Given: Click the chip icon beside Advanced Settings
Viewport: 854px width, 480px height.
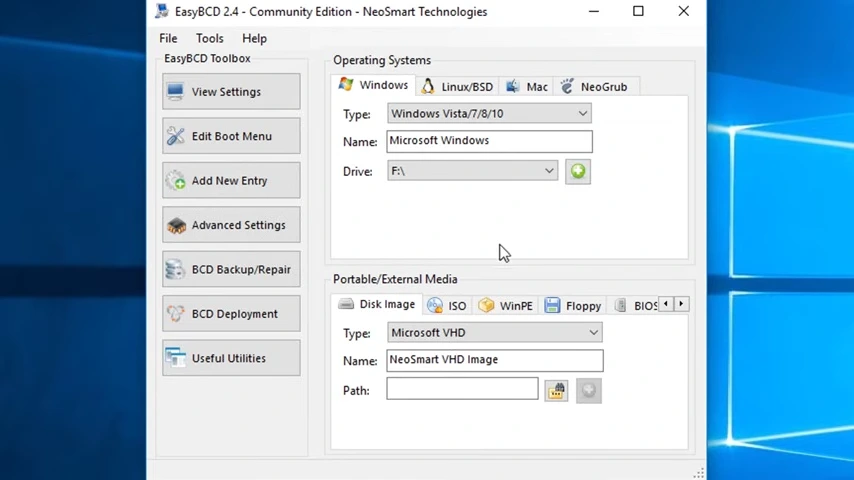Looking at the screenshot, I should [x=176, y=225].
